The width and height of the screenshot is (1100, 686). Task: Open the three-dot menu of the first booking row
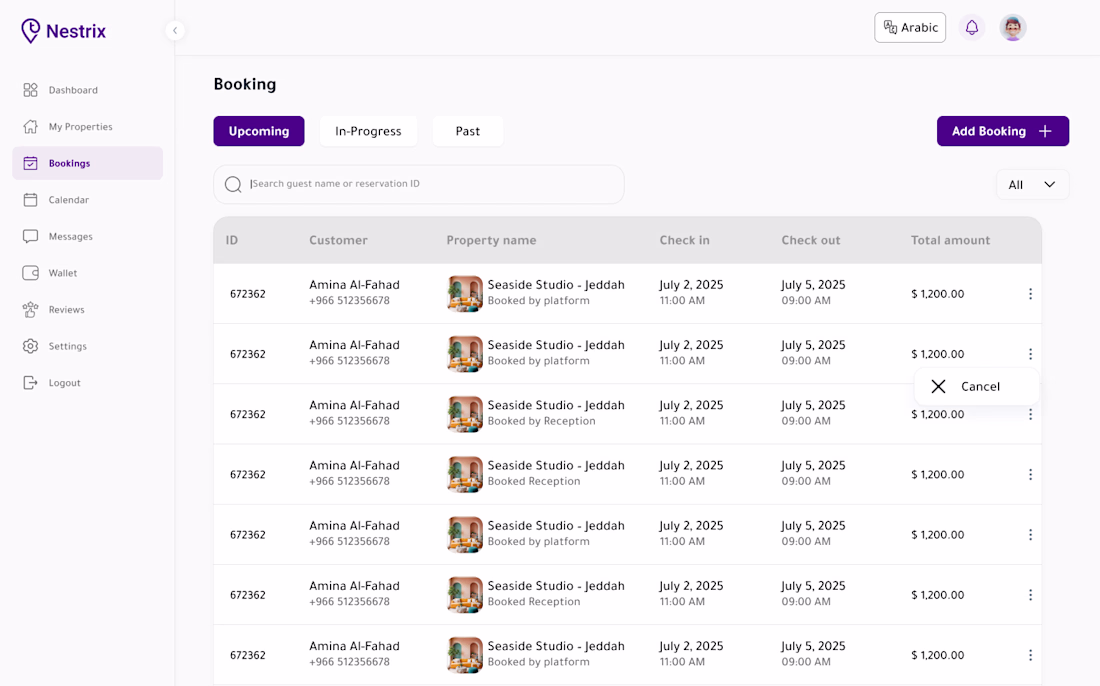pyautogui.click(x=1030, y=294)
